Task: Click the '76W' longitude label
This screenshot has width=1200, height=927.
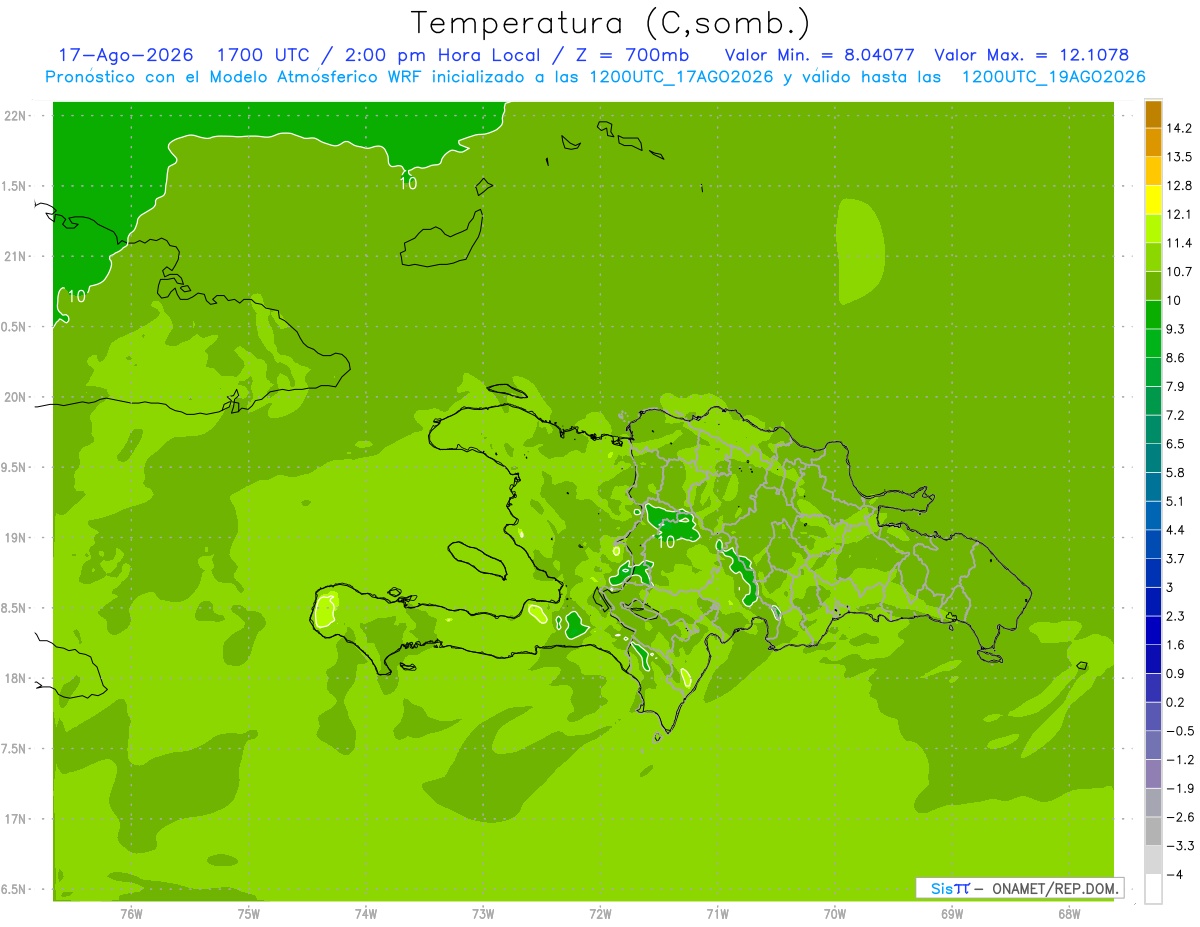Action: point(131,914)
